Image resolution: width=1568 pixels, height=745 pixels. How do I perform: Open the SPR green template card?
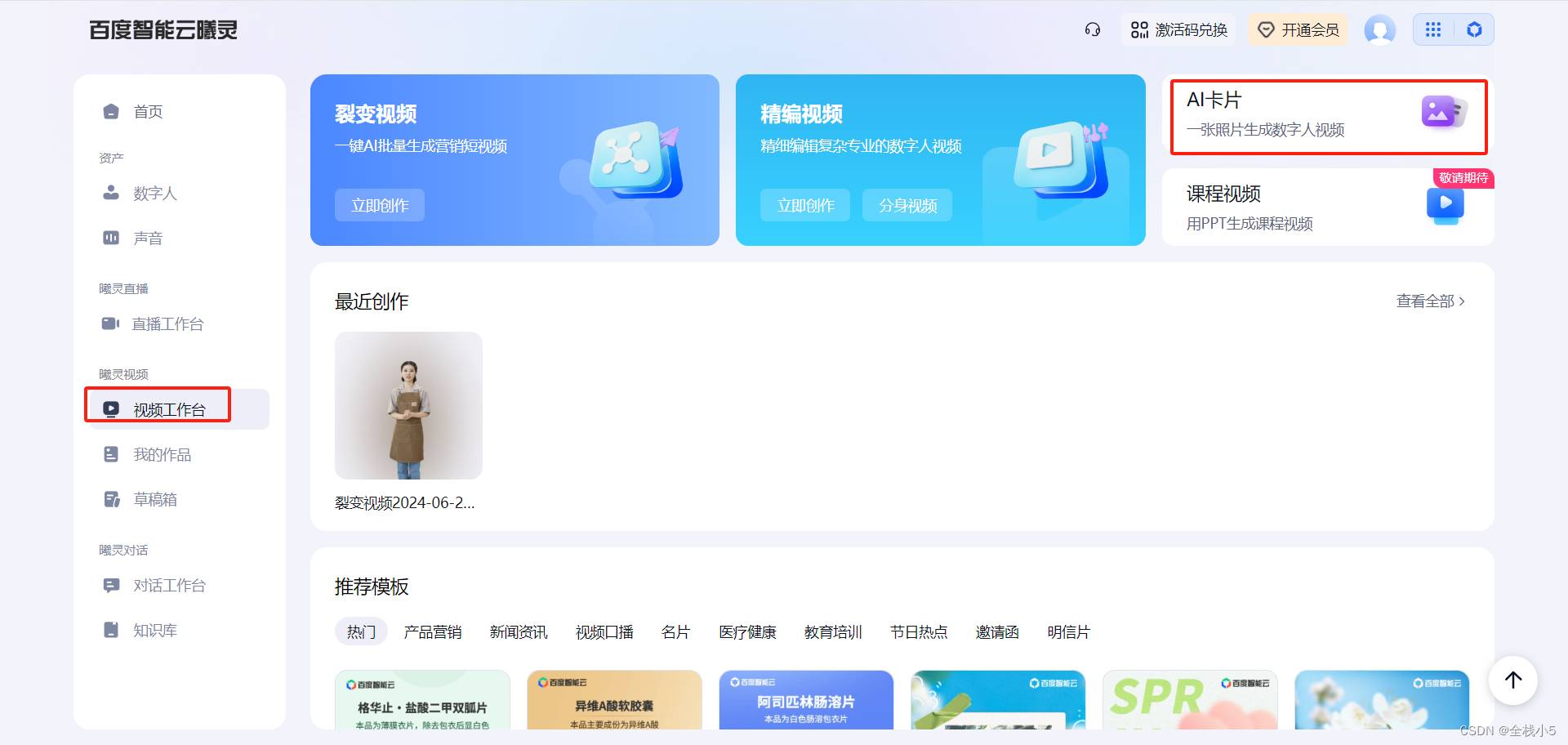1190,700
